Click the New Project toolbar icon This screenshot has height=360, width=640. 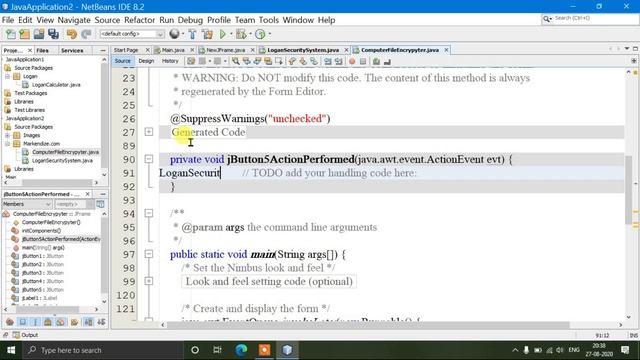click(24, 34)
